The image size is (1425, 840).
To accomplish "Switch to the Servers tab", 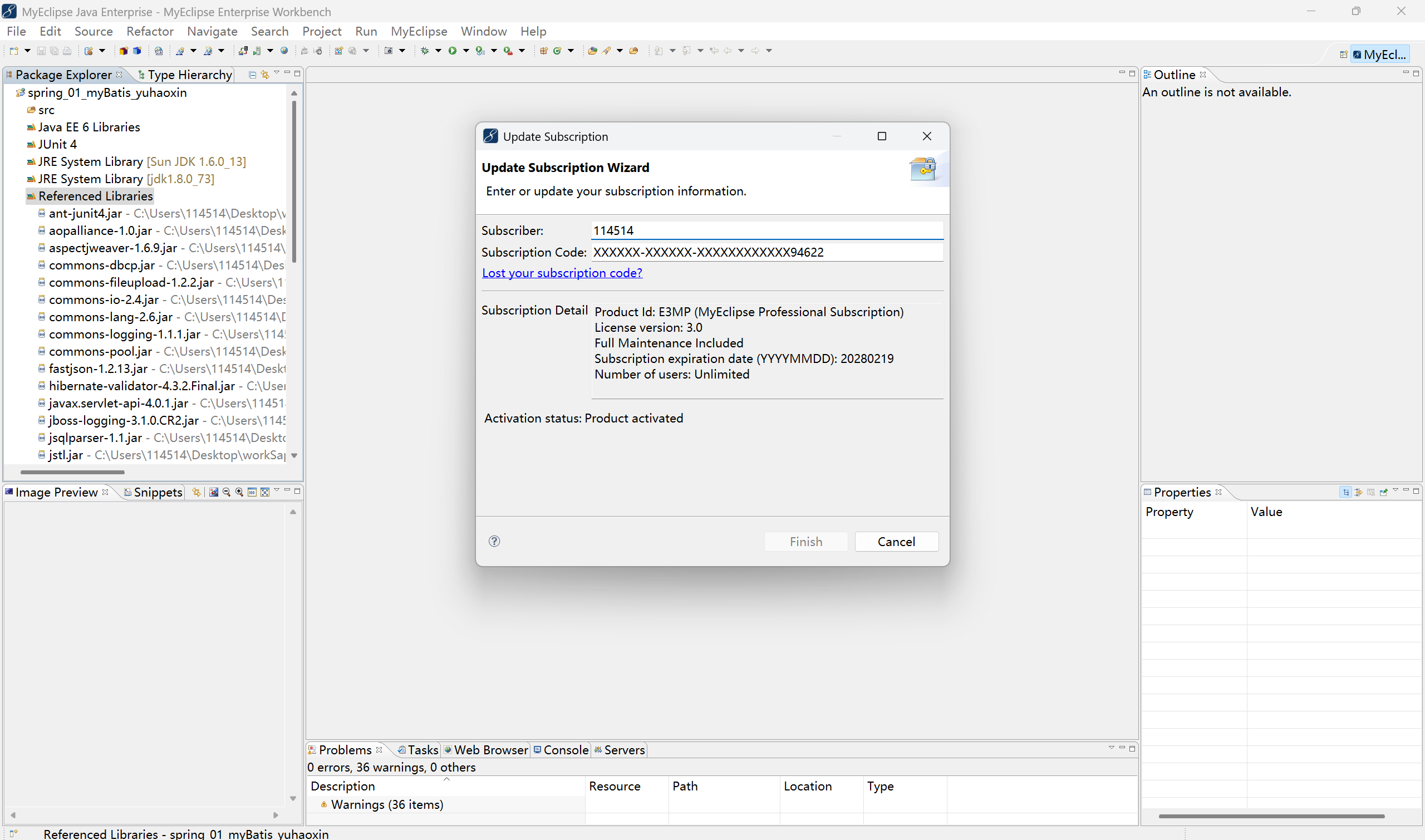I will click(619, 749).
